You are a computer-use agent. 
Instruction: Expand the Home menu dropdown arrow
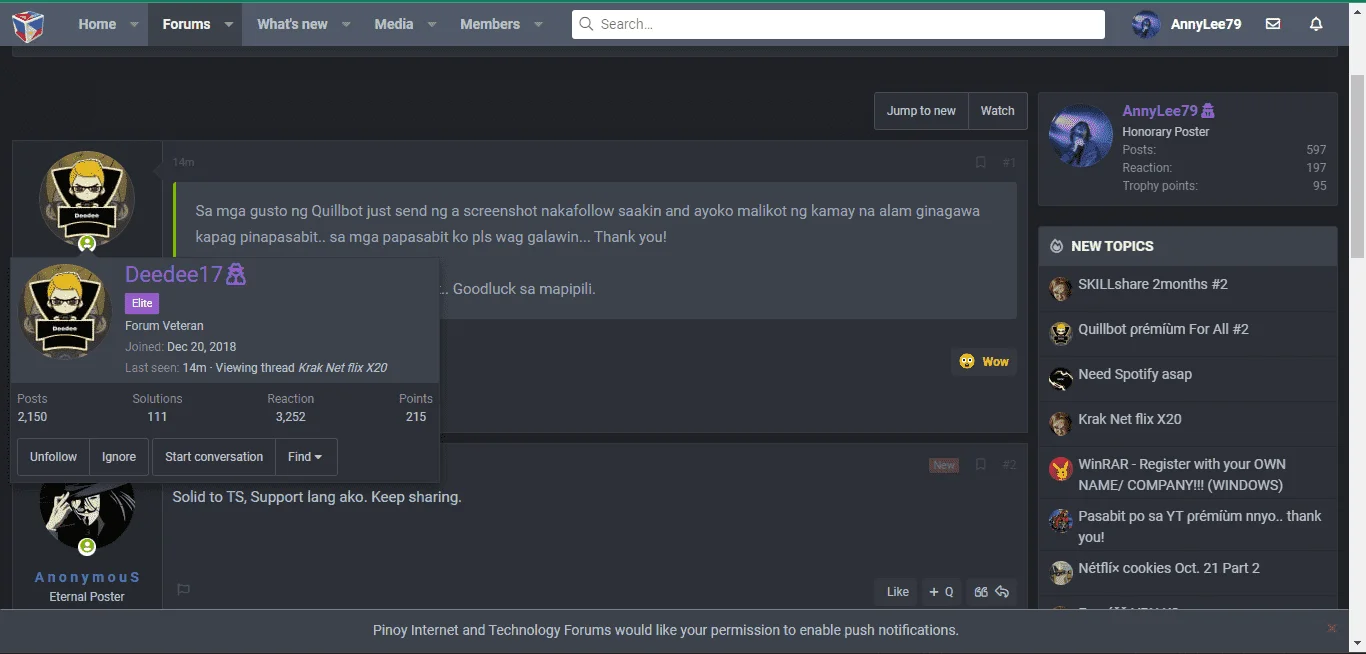click(x=134, y=25)
